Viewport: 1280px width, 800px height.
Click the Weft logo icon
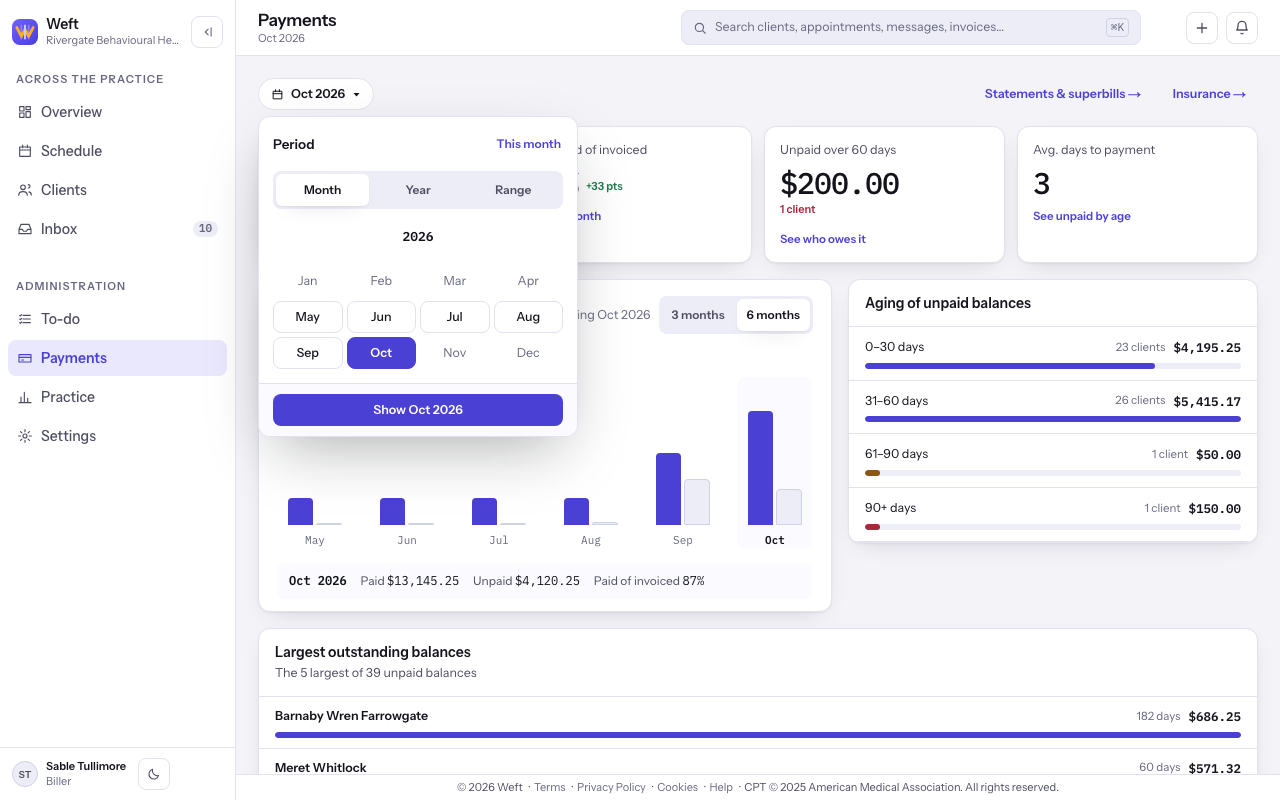pos(25,32)
